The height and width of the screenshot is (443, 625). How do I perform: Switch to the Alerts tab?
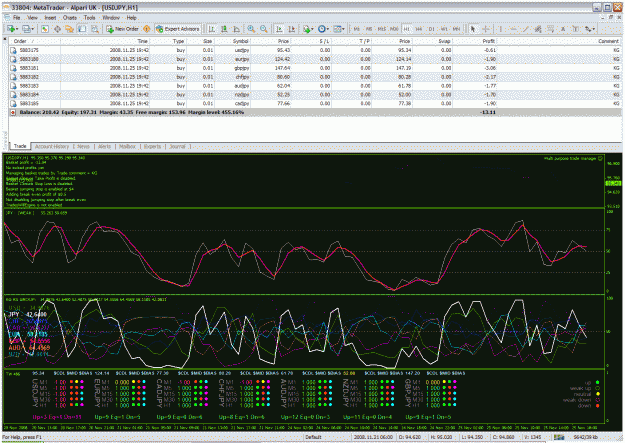point(104,146)
